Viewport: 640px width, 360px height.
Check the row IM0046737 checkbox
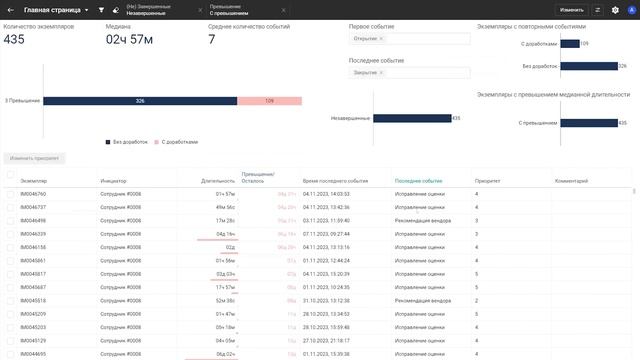pyautogui.click(x=10, y=207)
